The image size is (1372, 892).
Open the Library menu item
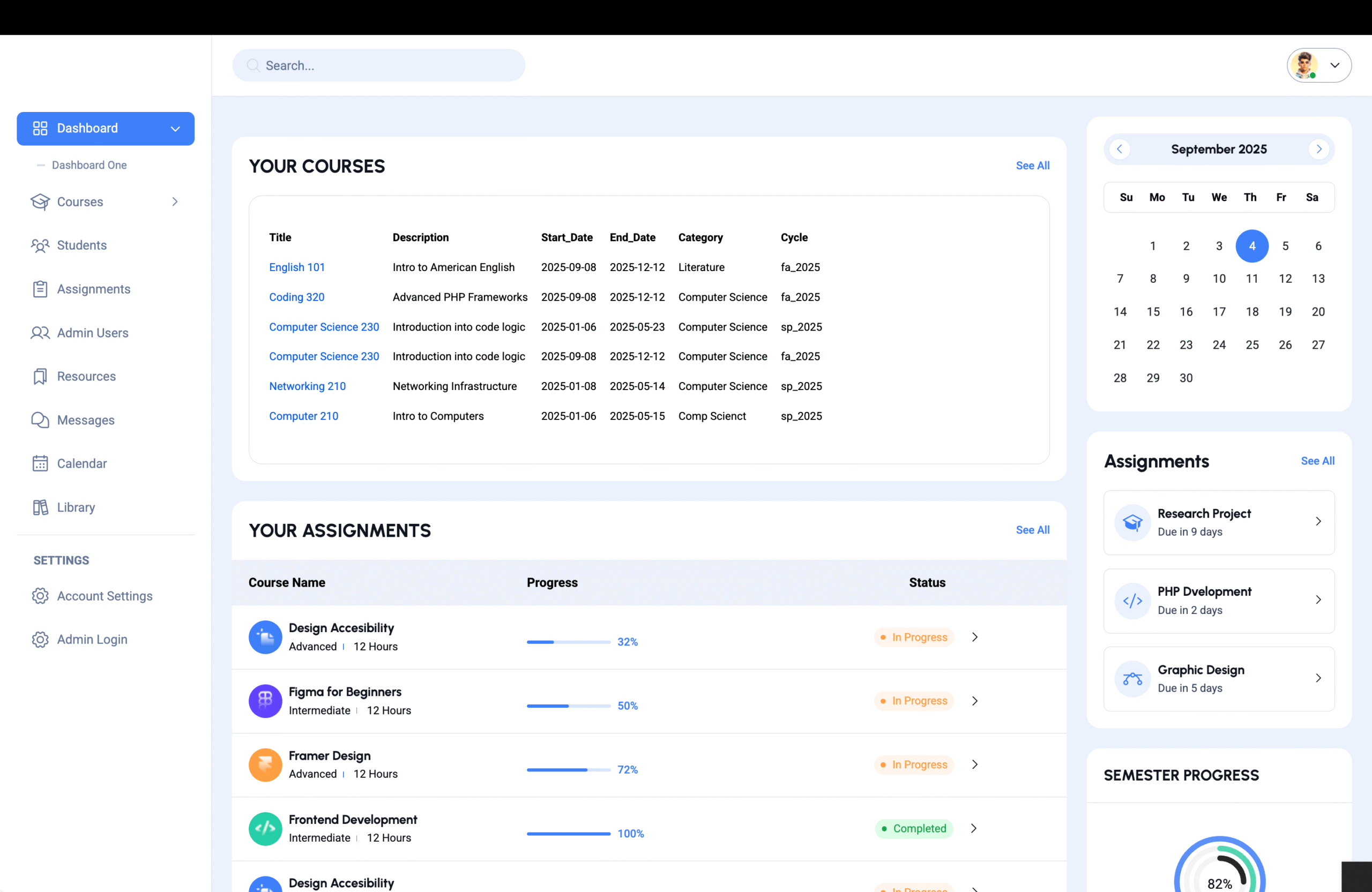pyautogui.click(x=106, y=508)
